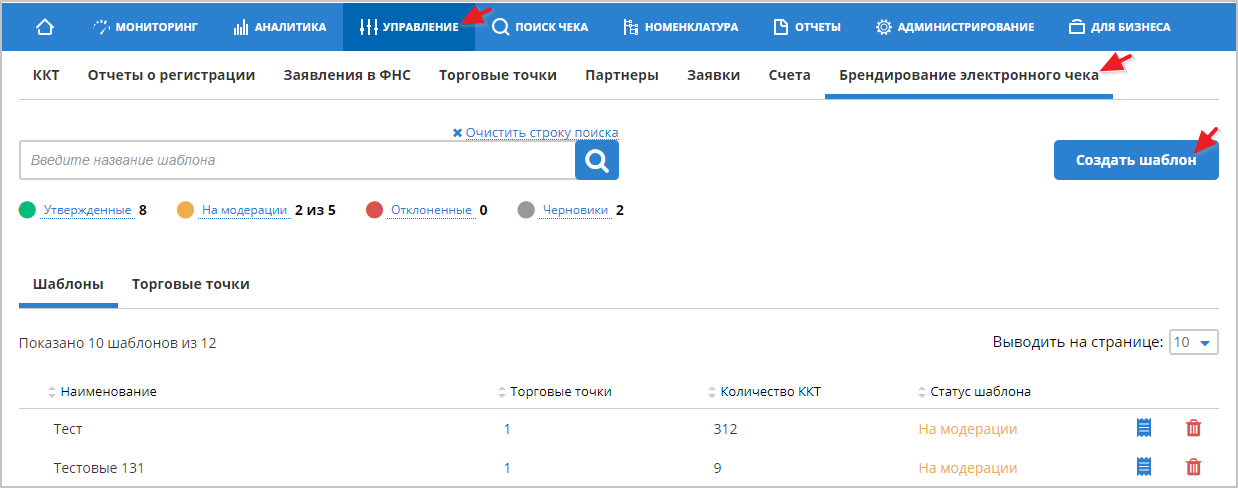Delete the "Тест" template with trash icon
The image size is (1238, 488).
pyautogui.click(x=1193, y=428)
